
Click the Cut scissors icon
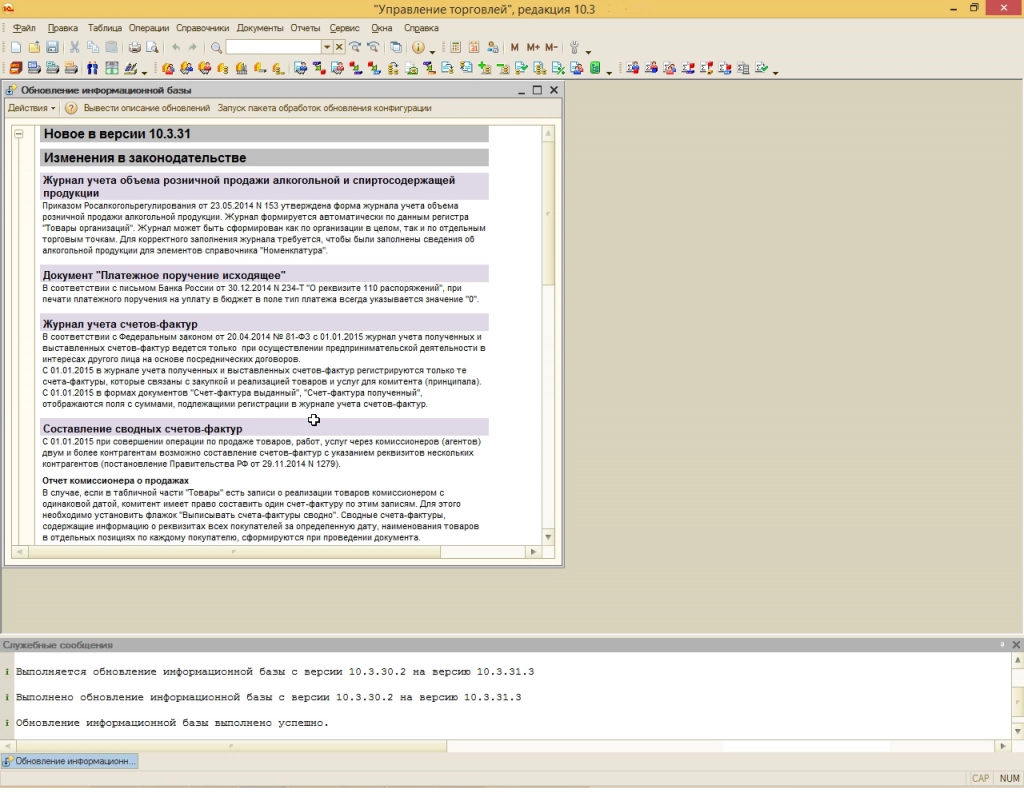click(x=74, y=47)
